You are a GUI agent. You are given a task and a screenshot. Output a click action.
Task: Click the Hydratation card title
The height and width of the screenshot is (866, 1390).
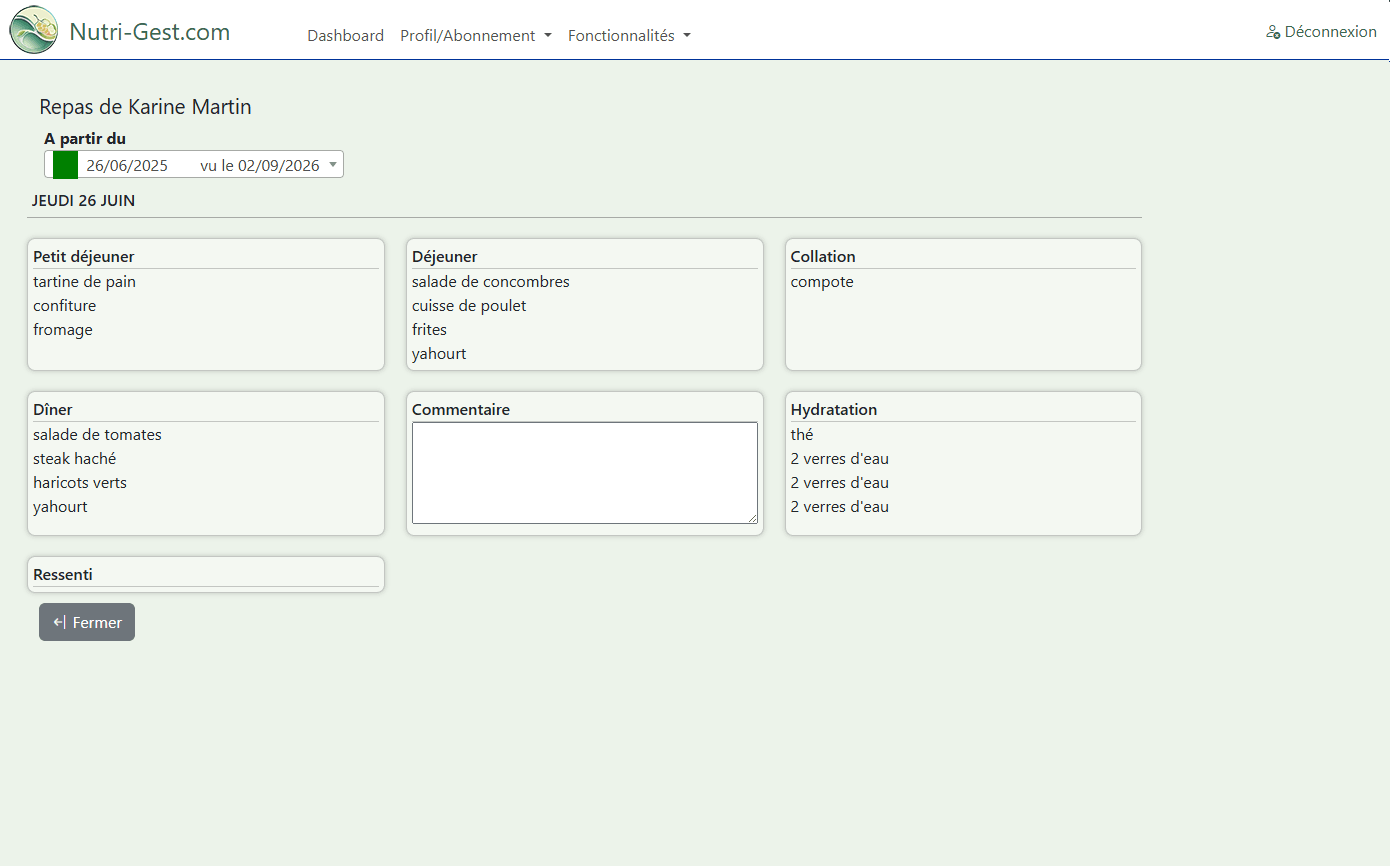pos(834,410)
